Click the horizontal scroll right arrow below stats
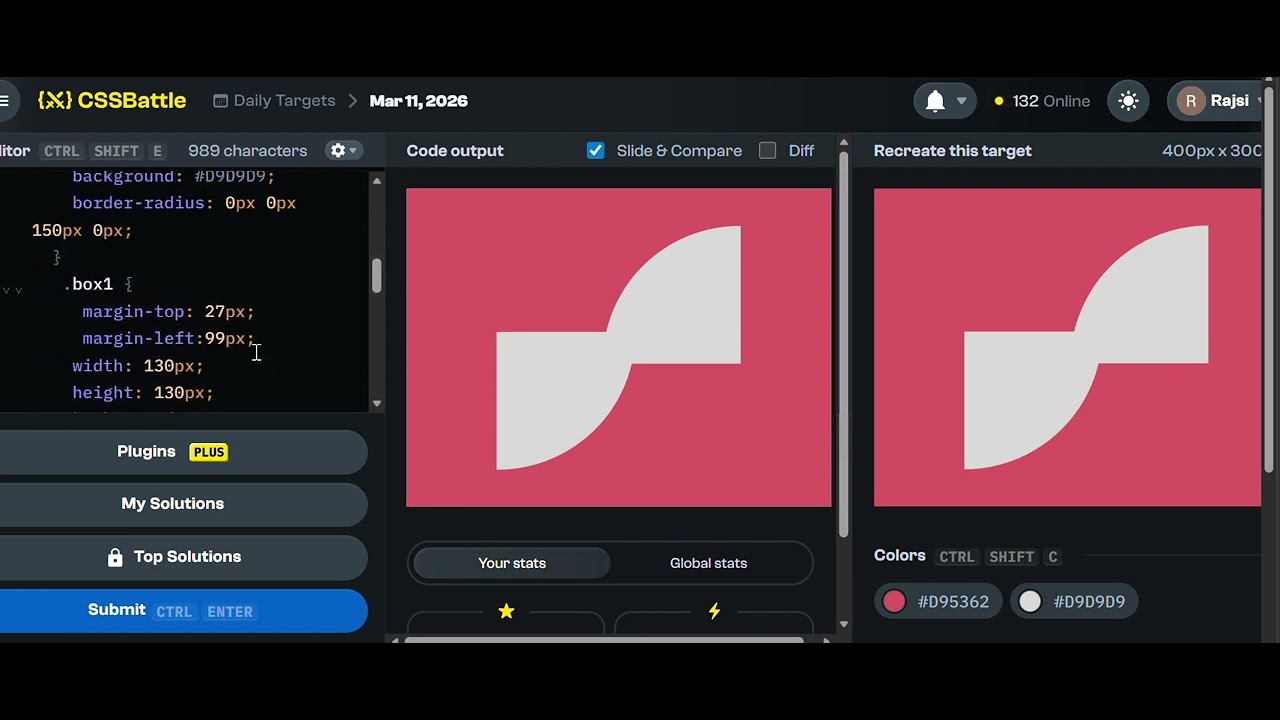This screenshot has width=1280, height=720. [826, 640]
